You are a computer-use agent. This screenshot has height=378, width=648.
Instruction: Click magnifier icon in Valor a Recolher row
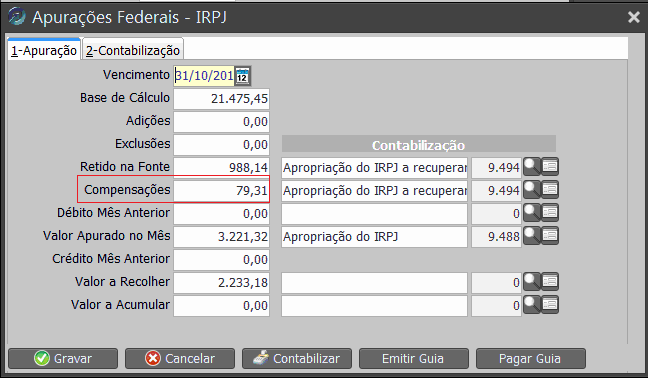(532, 282)
